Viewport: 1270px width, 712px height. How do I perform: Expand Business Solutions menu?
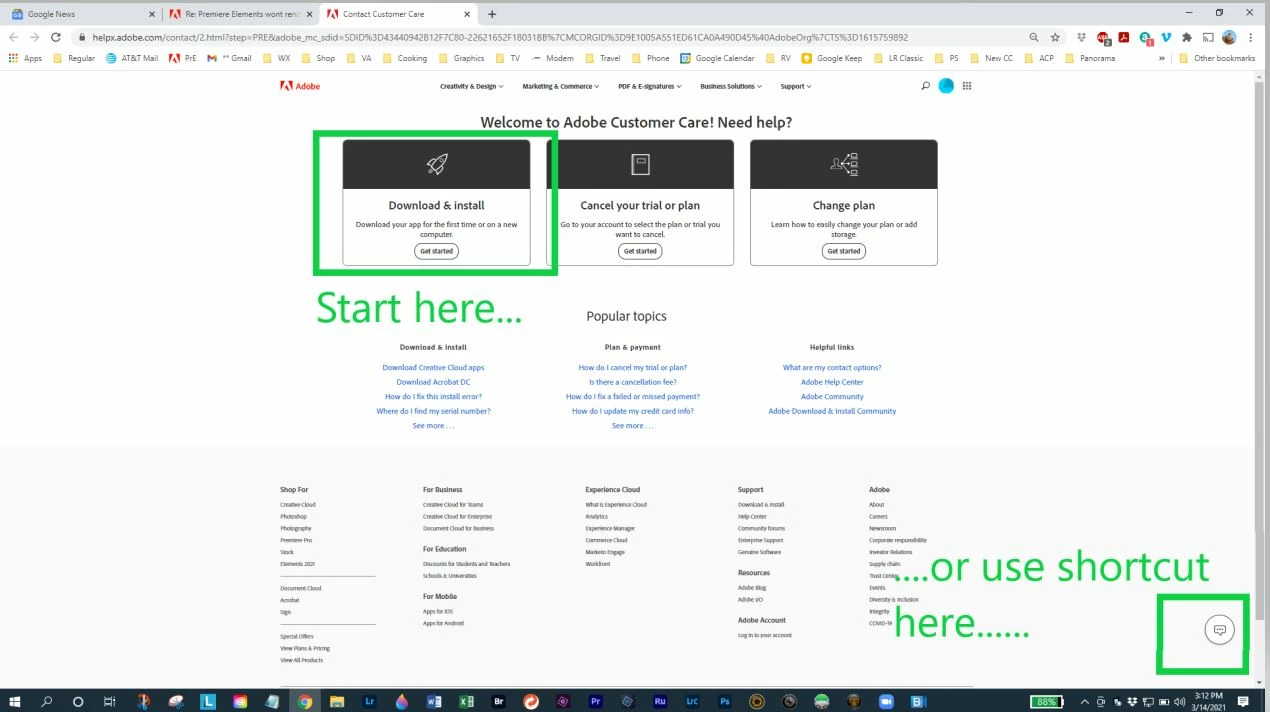(x=731, y=86)
